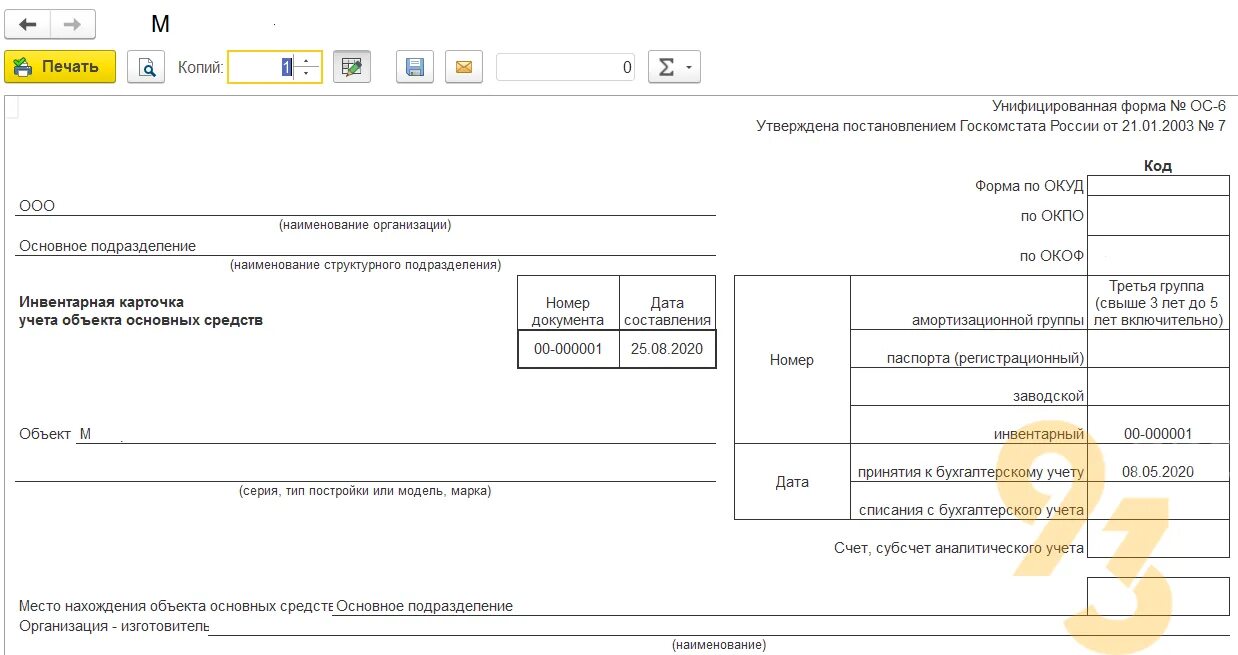The height and width of the screenshot is (655, 1238).
Task: Click 'Основное подразделение' location value
Action: click(425, 606)
